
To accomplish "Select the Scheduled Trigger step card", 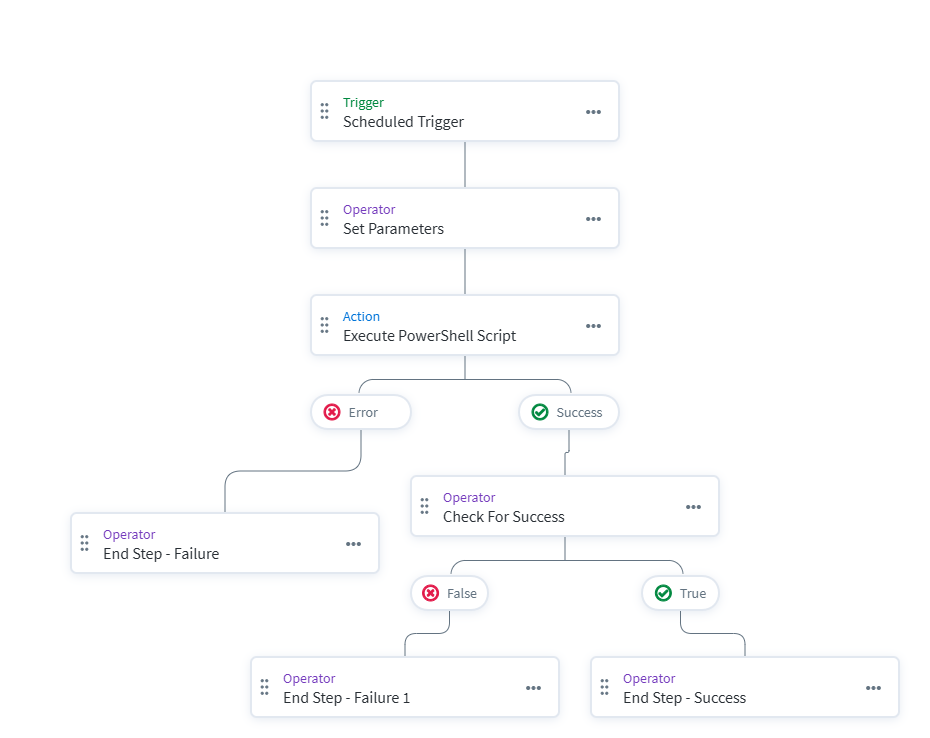I will click(x=465, y=111).
